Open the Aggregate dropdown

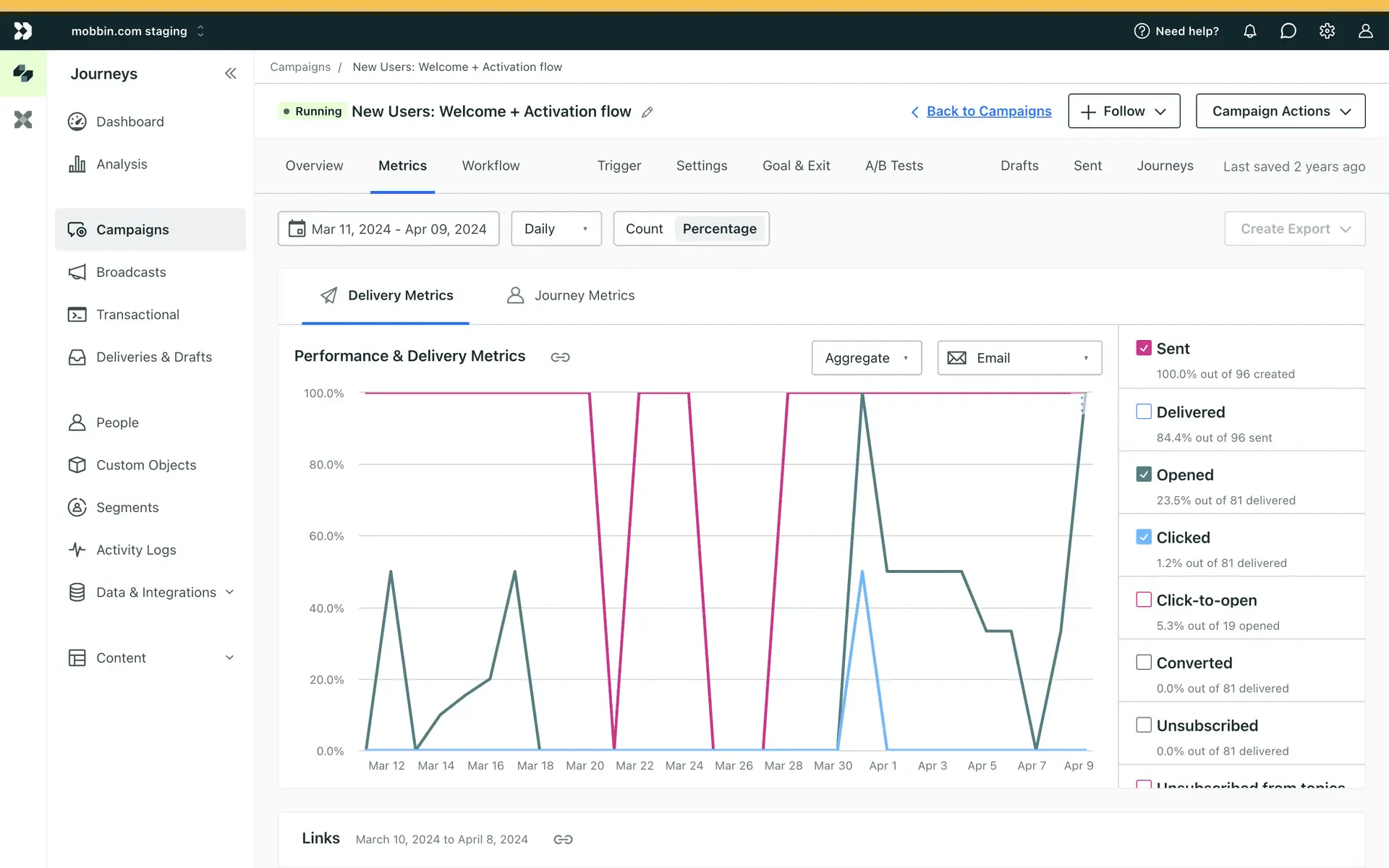866,358
